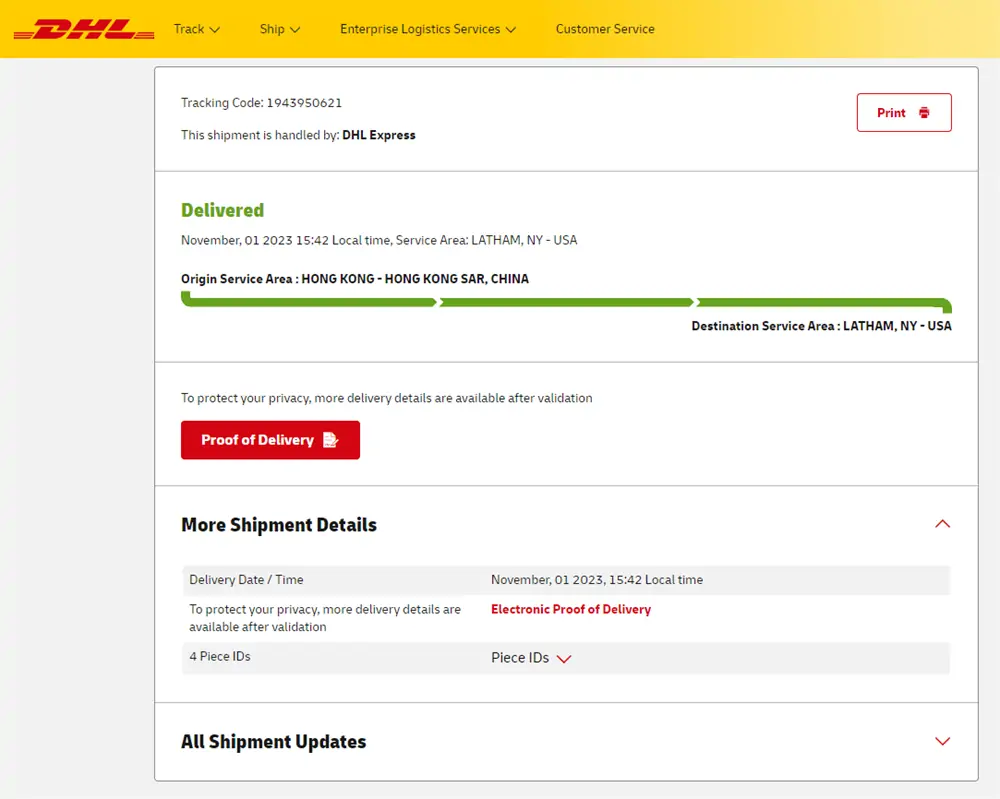Click the Print button
This screenshot has width=1000, height=799.
pos(904,113)
